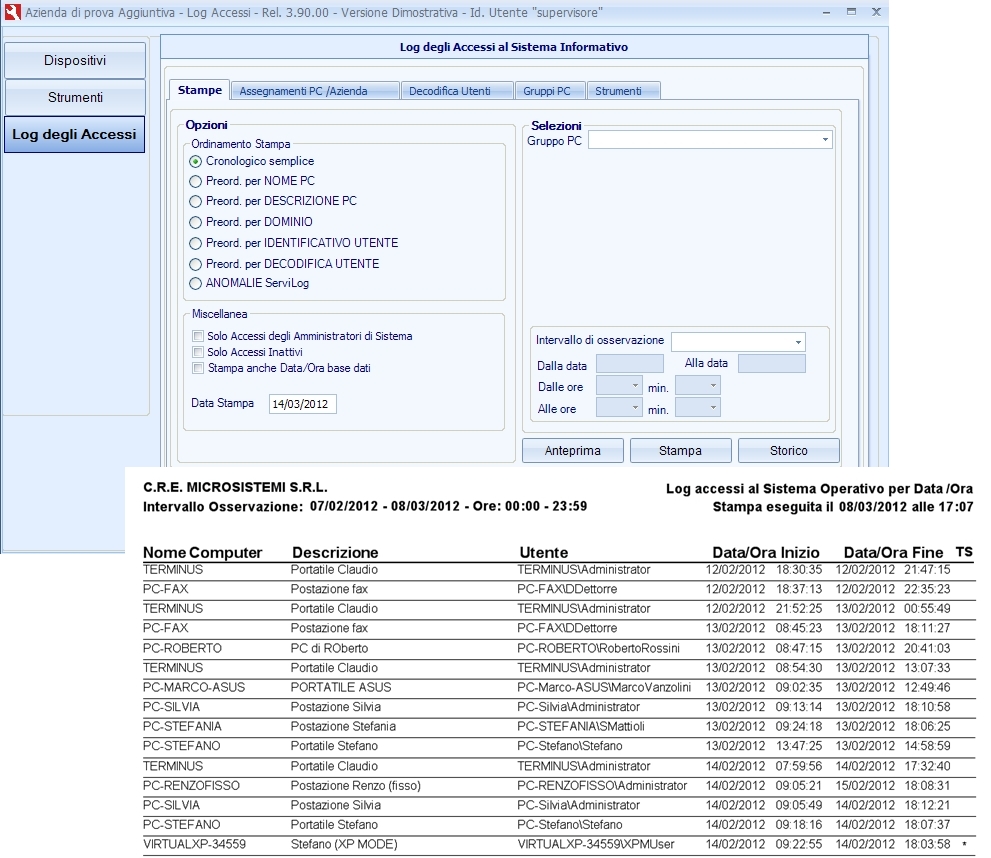The width and height of the screenshot is (991, 858).
Task: Open the Intervallo di osservazione dropdown
Action: 798,342
